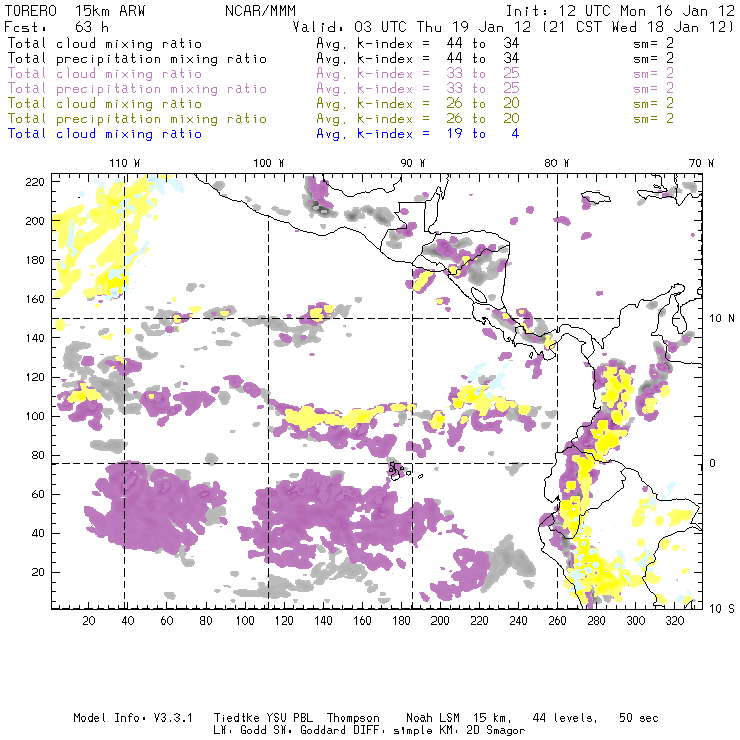Click '50 sec' in the footer
This screenshot has width=740, height=740.
(x=639, y=718)
